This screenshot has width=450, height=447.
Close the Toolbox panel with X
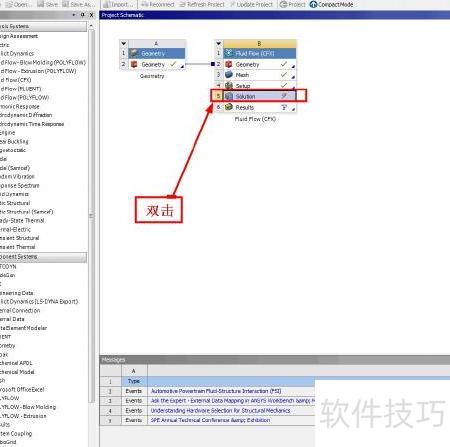(x=92, y=15)
